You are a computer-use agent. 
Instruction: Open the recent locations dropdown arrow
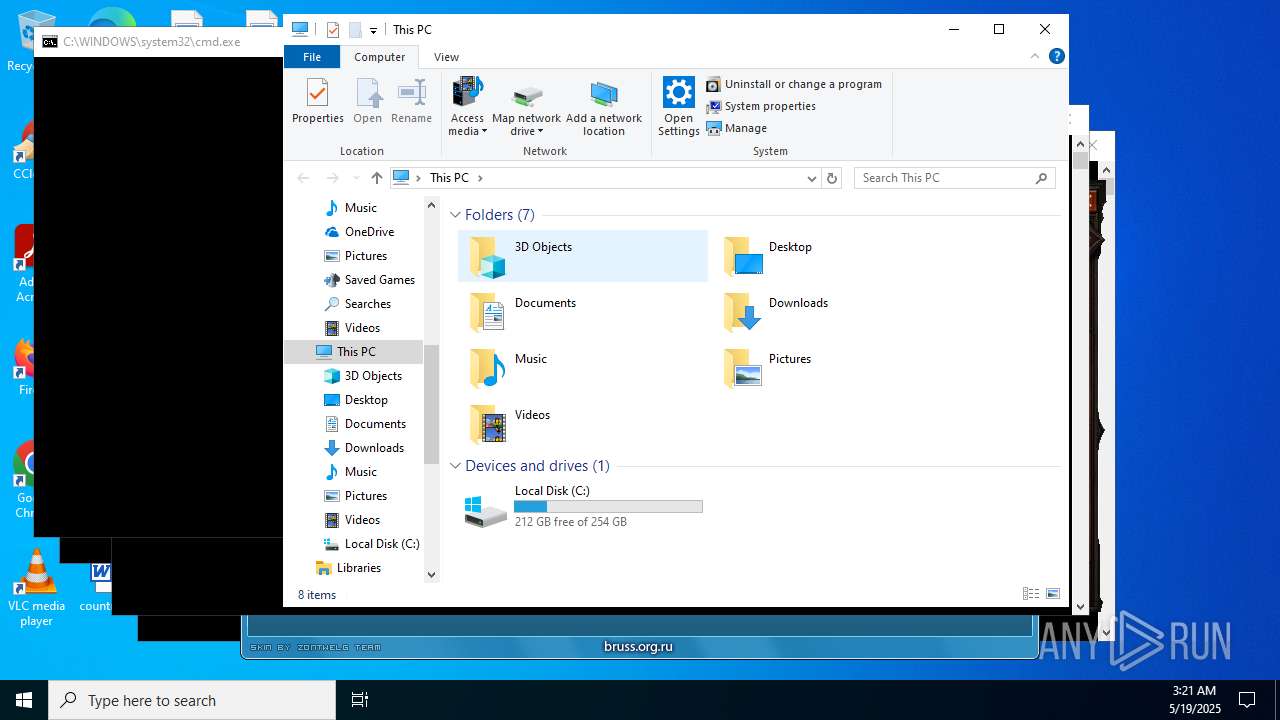(x=355, y=178)
